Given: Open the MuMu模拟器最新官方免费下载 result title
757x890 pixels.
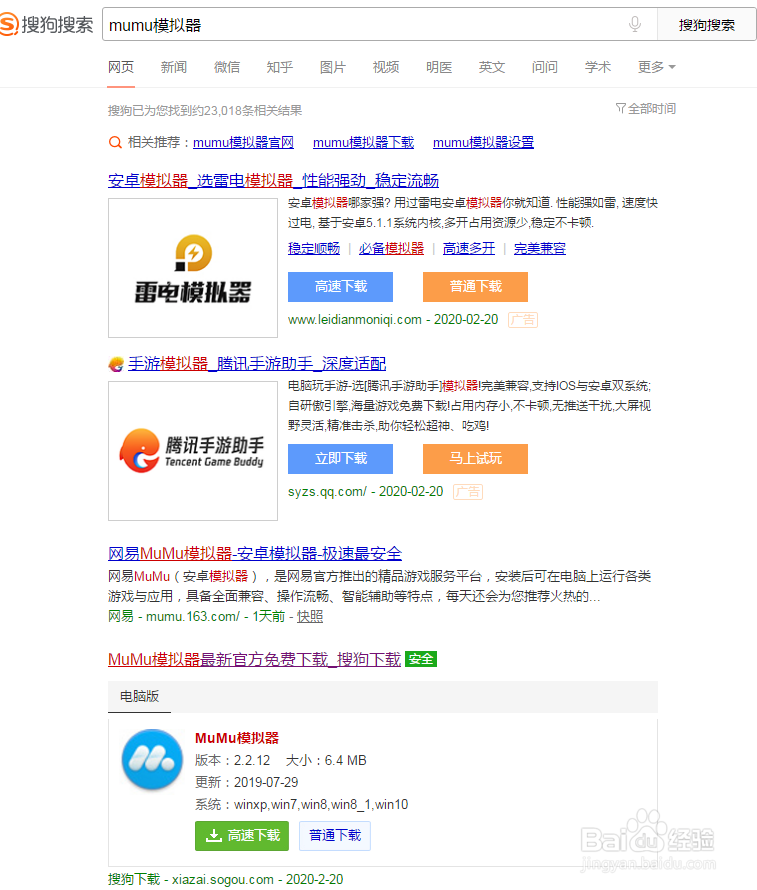Looking at the screenshot, I should click(254, 660).
